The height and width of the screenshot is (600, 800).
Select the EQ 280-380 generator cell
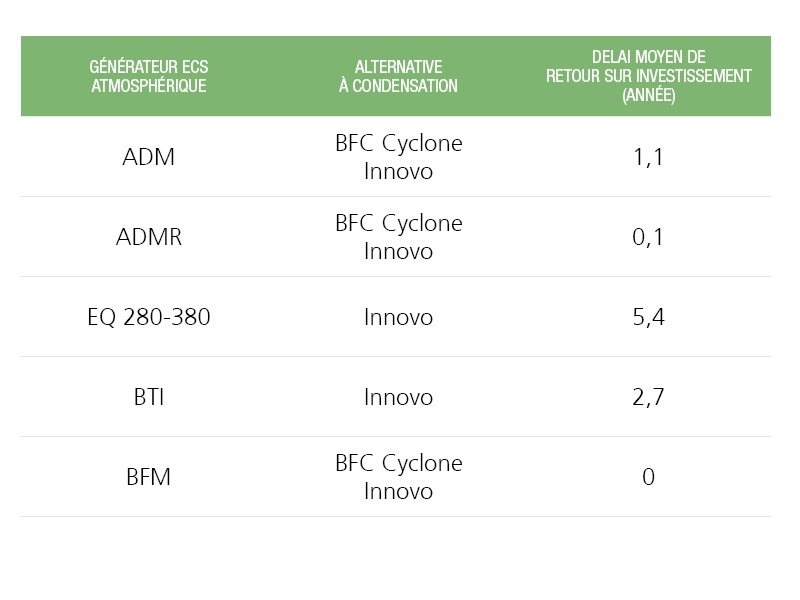pos(148,317)
